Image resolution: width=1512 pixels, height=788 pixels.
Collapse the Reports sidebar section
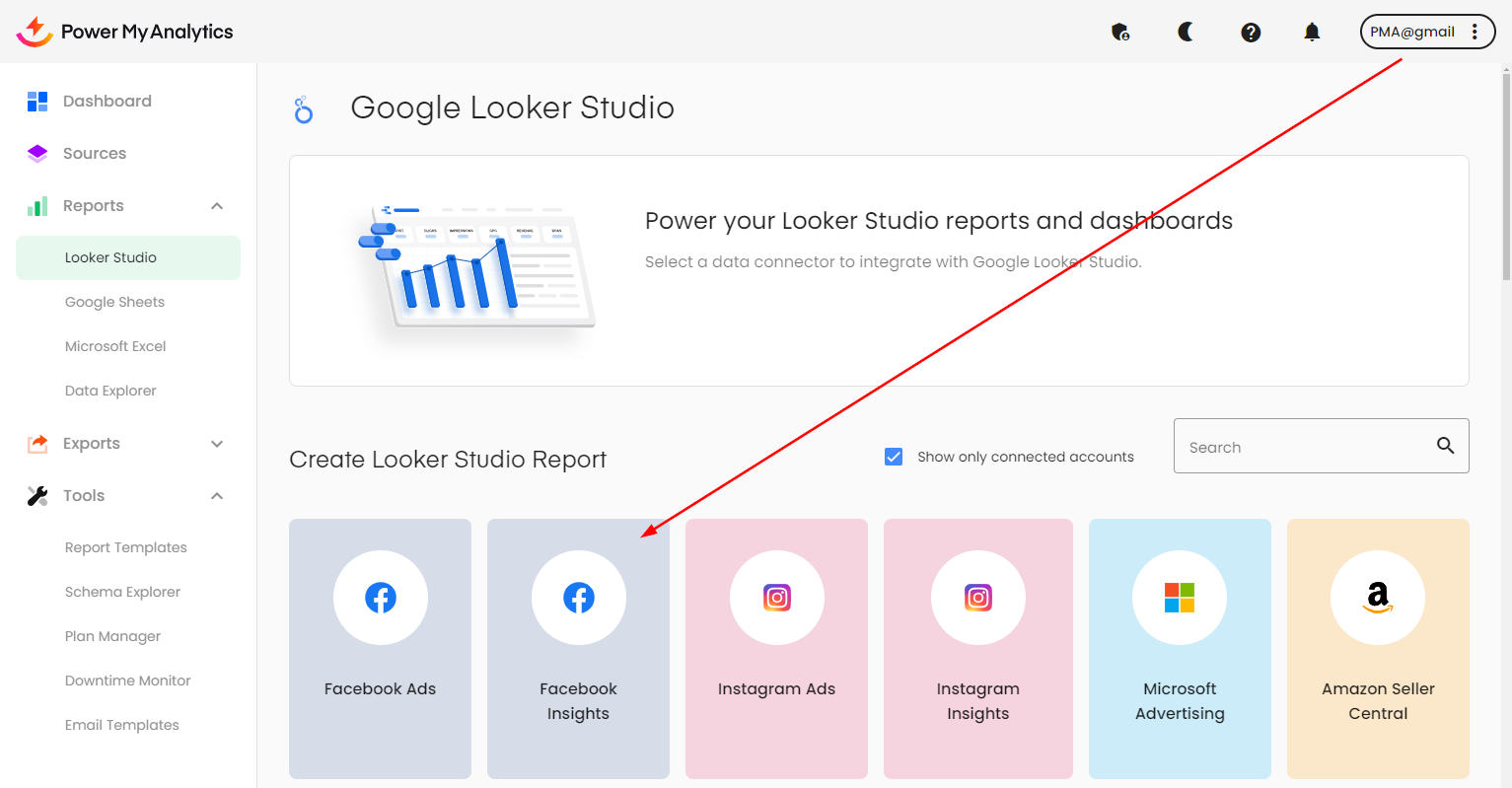point(217,206)
